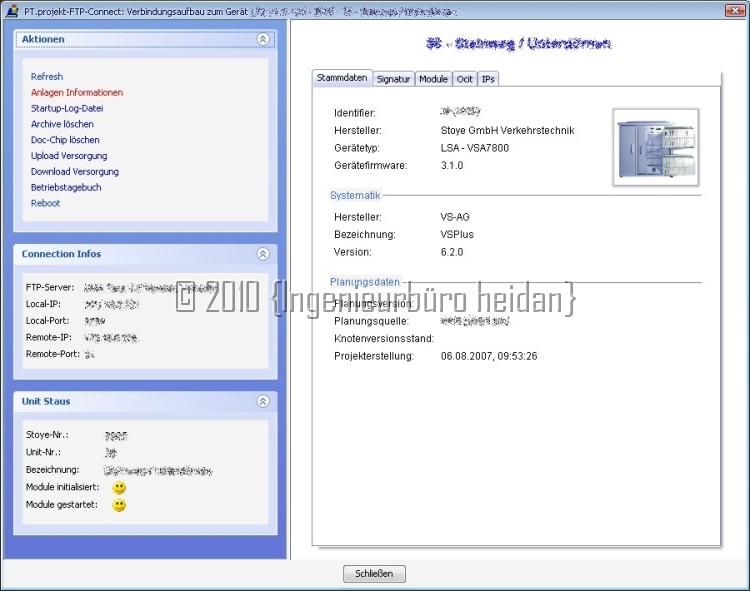Viewport: 750px width, 591px height.
Task: Collapse the Unit Staus panel chevron
Action: (x=263, y=401)
